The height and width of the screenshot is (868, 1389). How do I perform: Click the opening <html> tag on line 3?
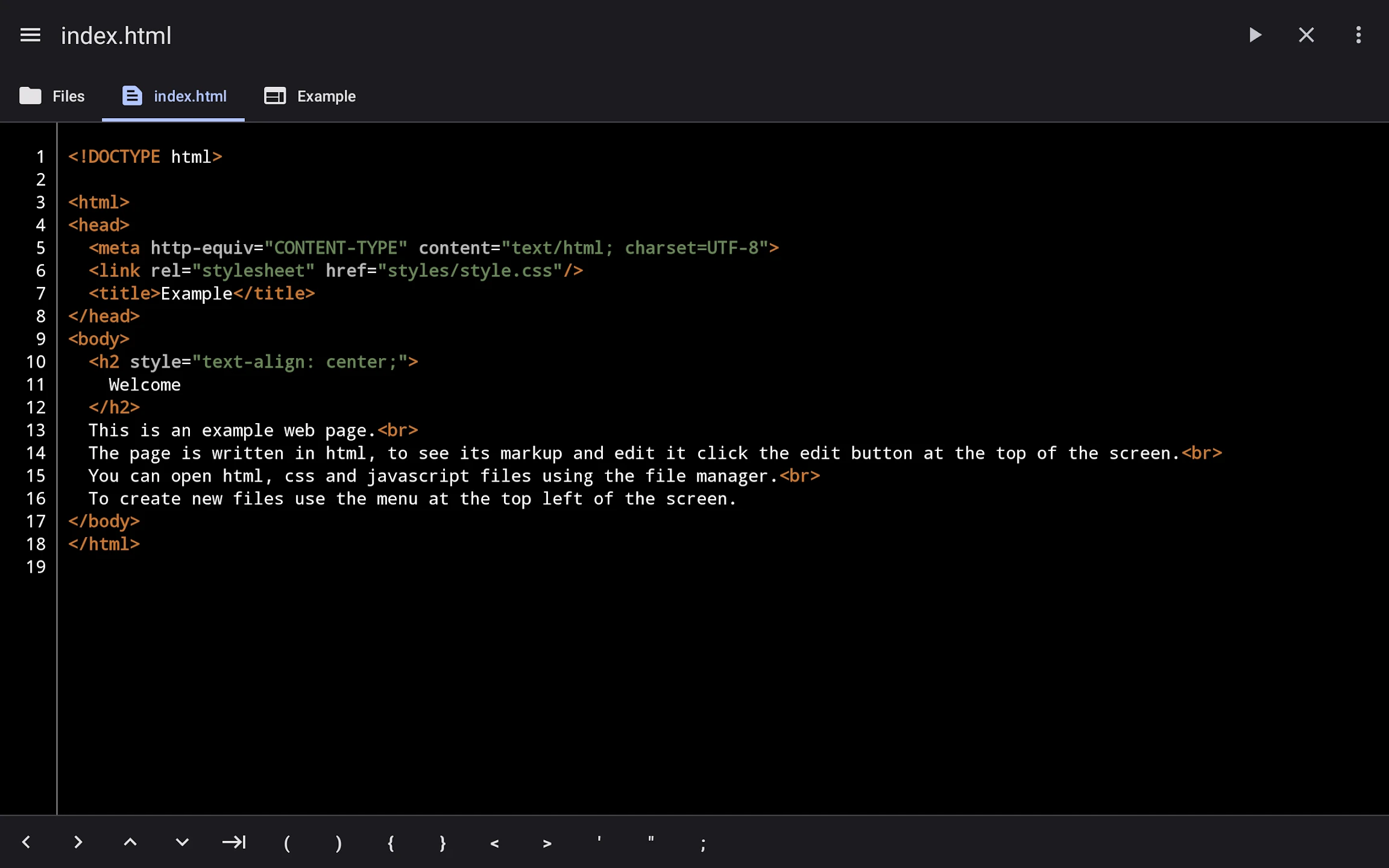click(98, 203)
